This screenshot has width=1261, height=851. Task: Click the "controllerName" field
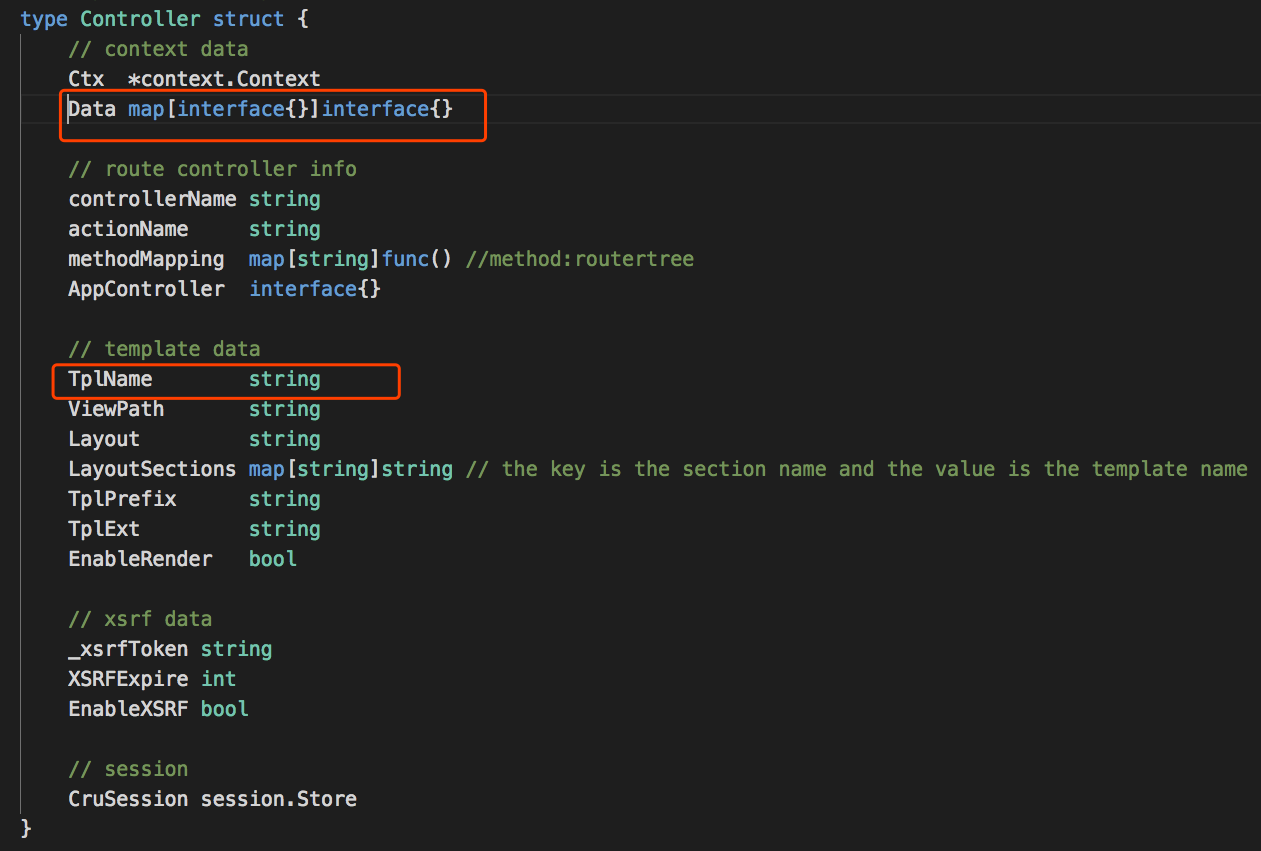(x=152, y=199)
